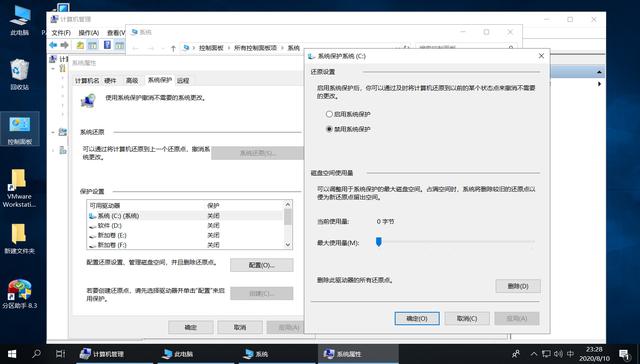Viewport: 640px width, 364px height.
Task: Click the blue help icon in 计算机管理 toolbar
Action: tap(107, 45)
